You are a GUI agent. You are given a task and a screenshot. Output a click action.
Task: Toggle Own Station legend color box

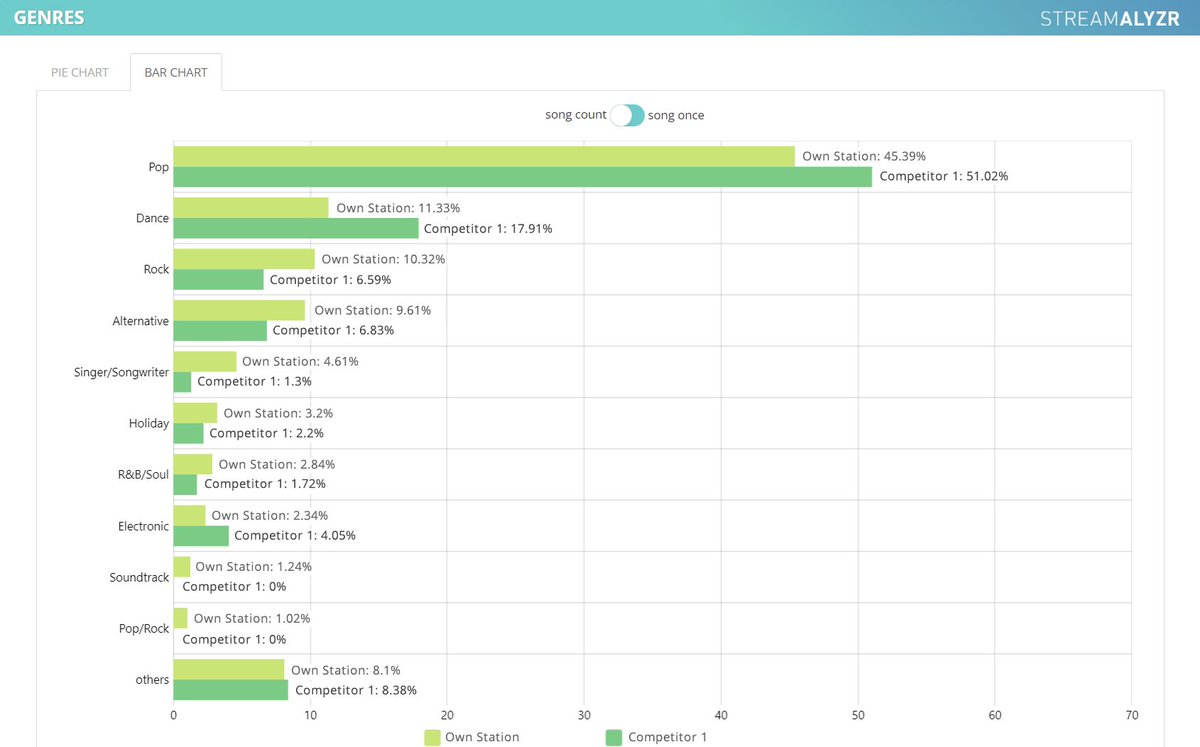coord(432,737)
